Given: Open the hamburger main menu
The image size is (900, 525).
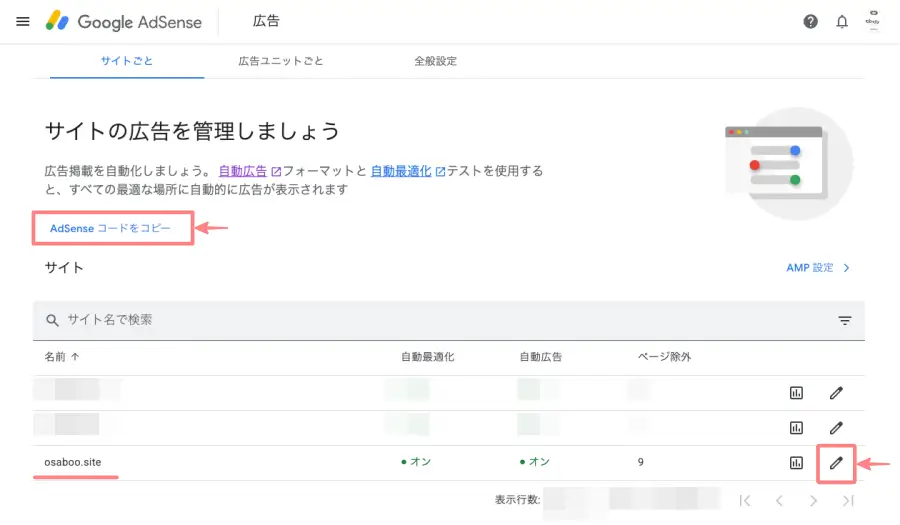Looking at the screenshot, I should (23, 22).
